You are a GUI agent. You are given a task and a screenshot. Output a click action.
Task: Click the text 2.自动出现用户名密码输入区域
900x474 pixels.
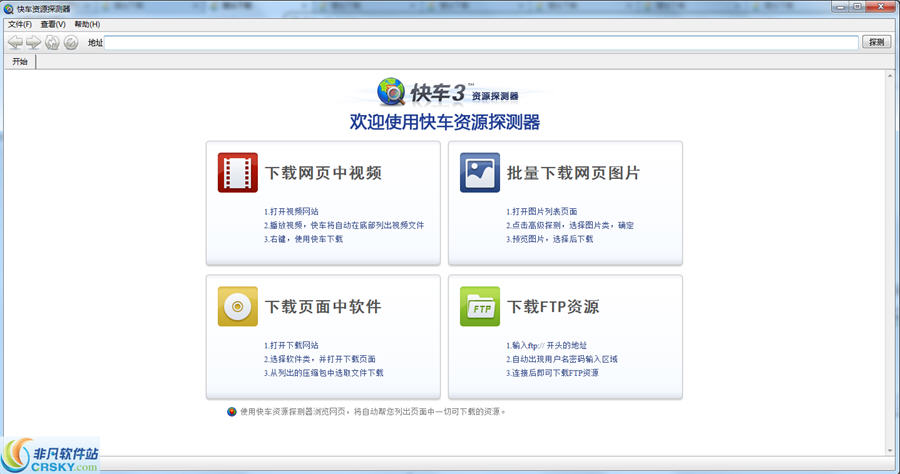(562, 359)
